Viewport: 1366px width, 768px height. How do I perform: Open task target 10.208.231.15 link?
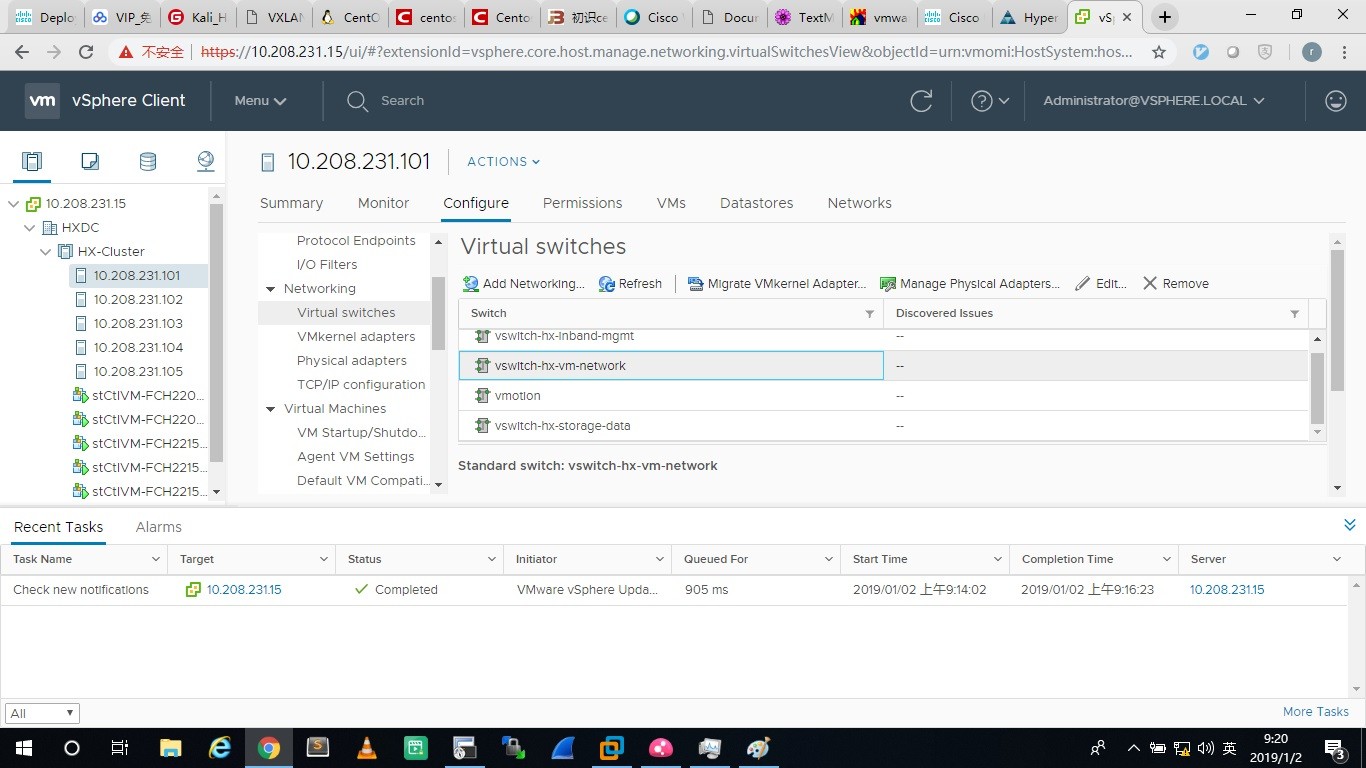point(244,590)
